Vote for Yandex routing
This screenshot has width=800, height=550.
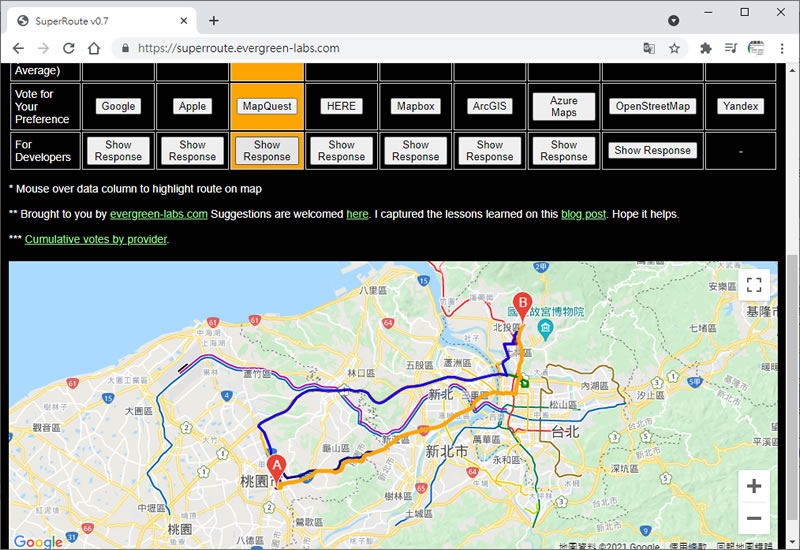740,106
